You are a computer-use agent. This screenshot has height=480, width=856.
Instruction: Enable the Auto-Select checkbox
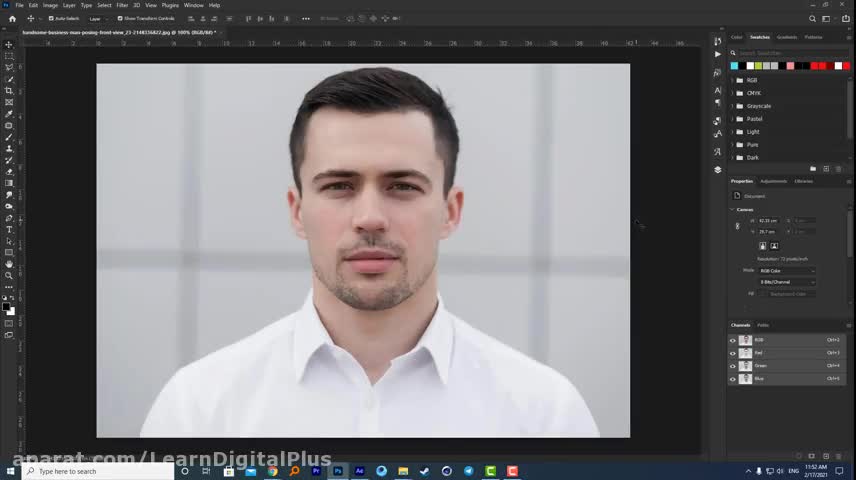click(50, 18)
